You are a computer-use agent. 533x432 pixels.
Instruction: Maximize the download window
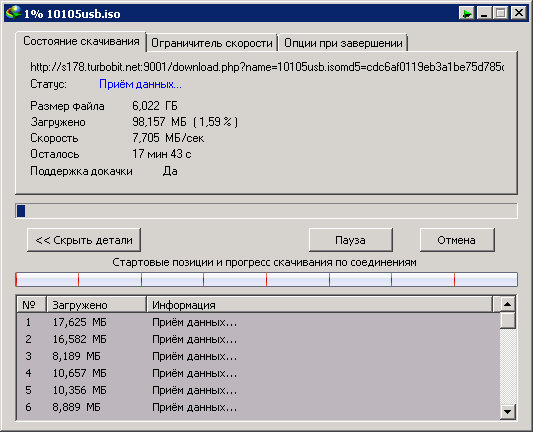click(x=500, y=13)
